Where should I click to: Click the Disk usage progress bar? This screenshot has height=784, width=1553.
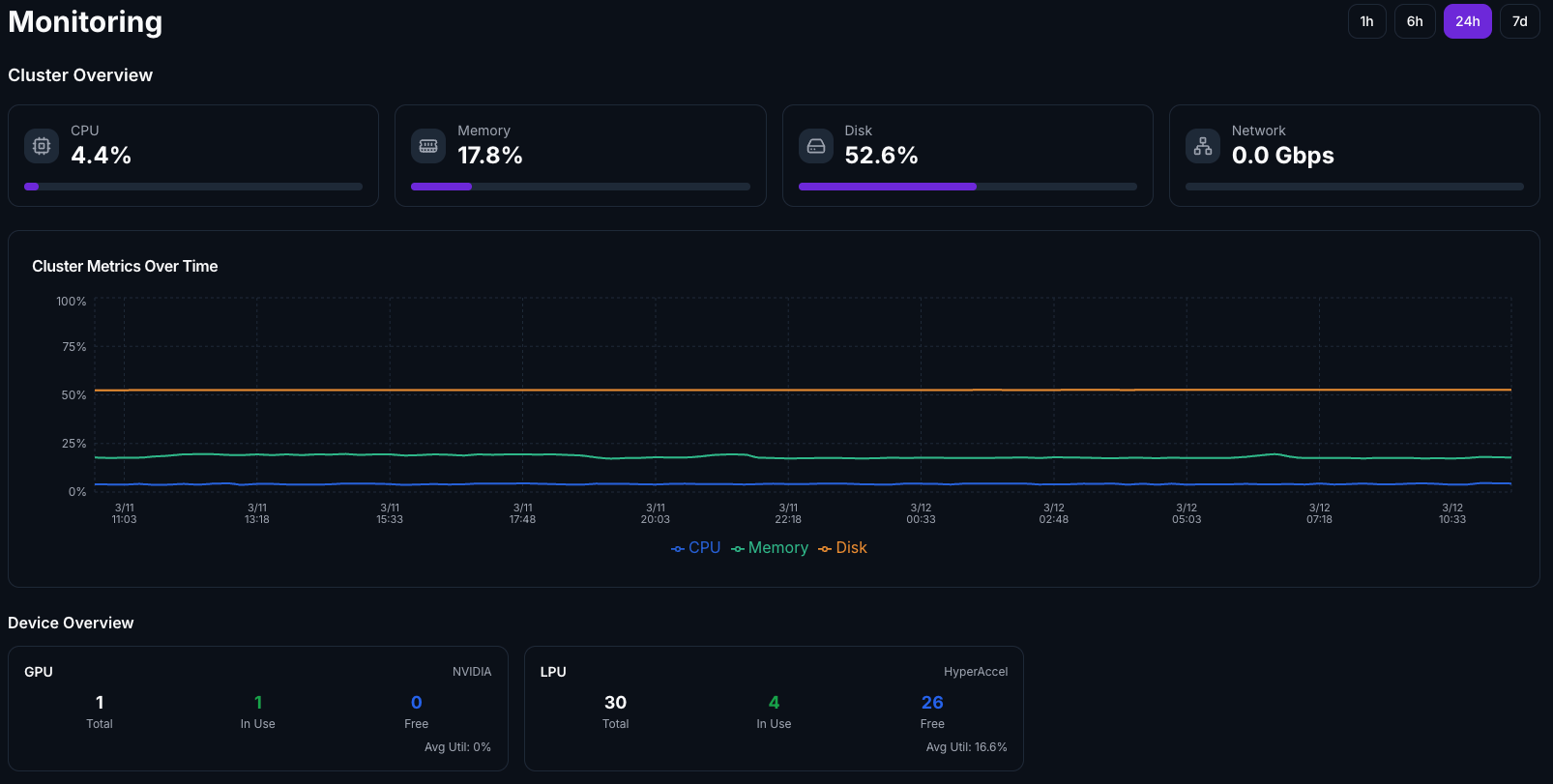967,187
